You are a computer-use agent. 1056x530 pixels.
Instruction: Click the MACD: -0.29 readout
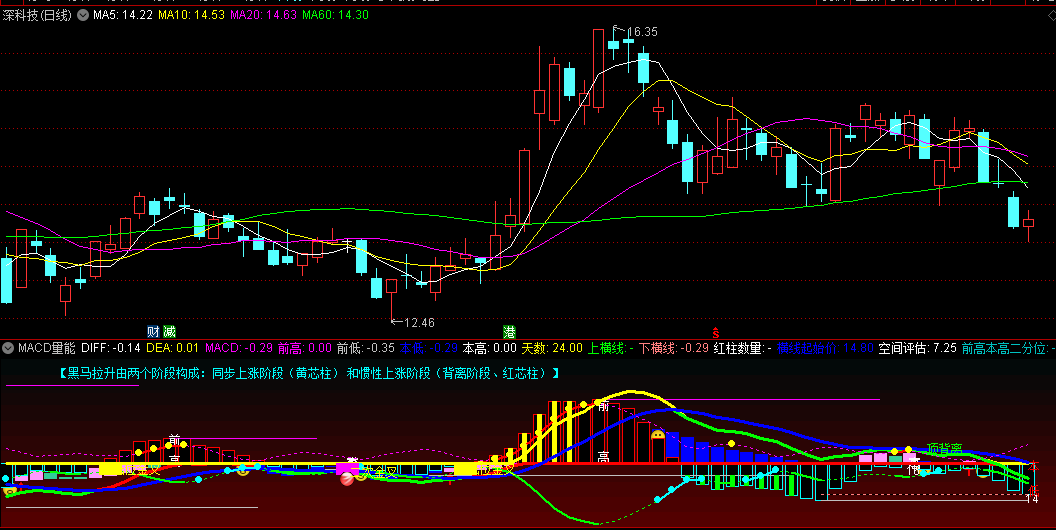238,348
